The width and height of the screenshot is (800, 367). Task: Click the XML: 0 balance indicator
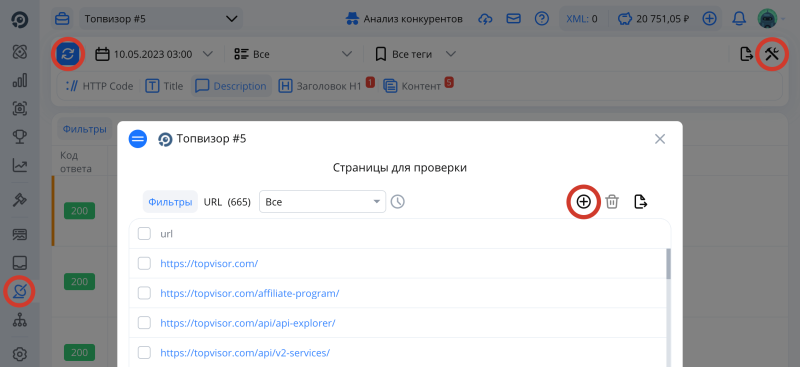(582, 19)
